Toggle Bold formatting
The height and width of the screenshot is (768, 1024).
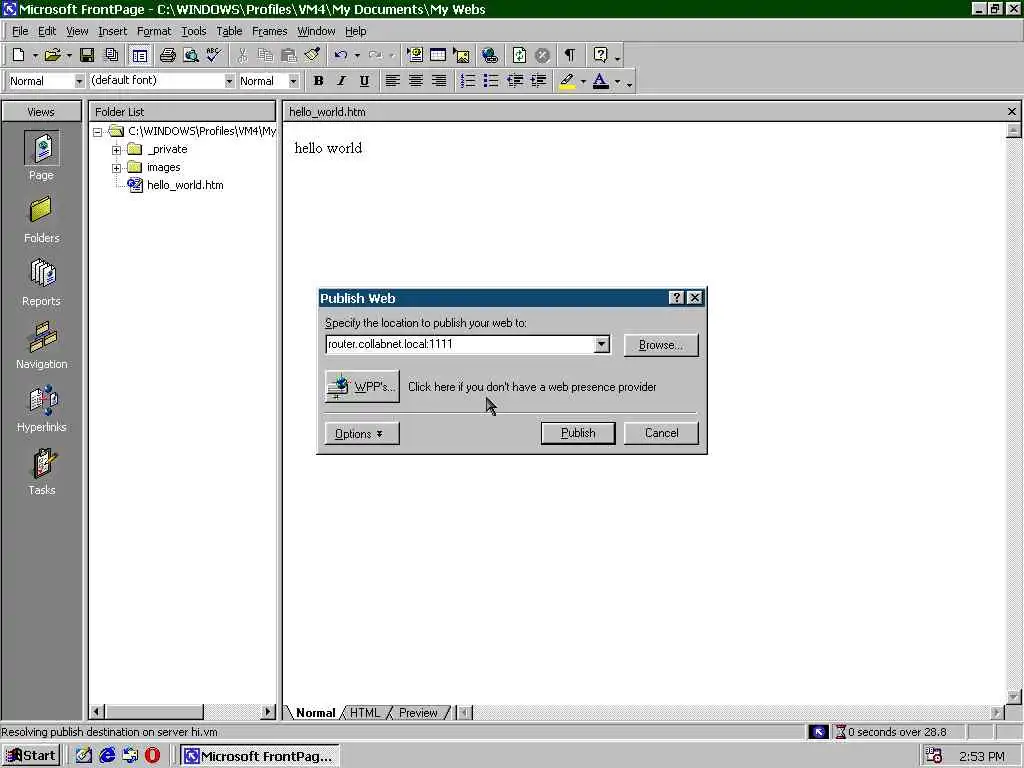pyautogui.click(x=318, y=81)
